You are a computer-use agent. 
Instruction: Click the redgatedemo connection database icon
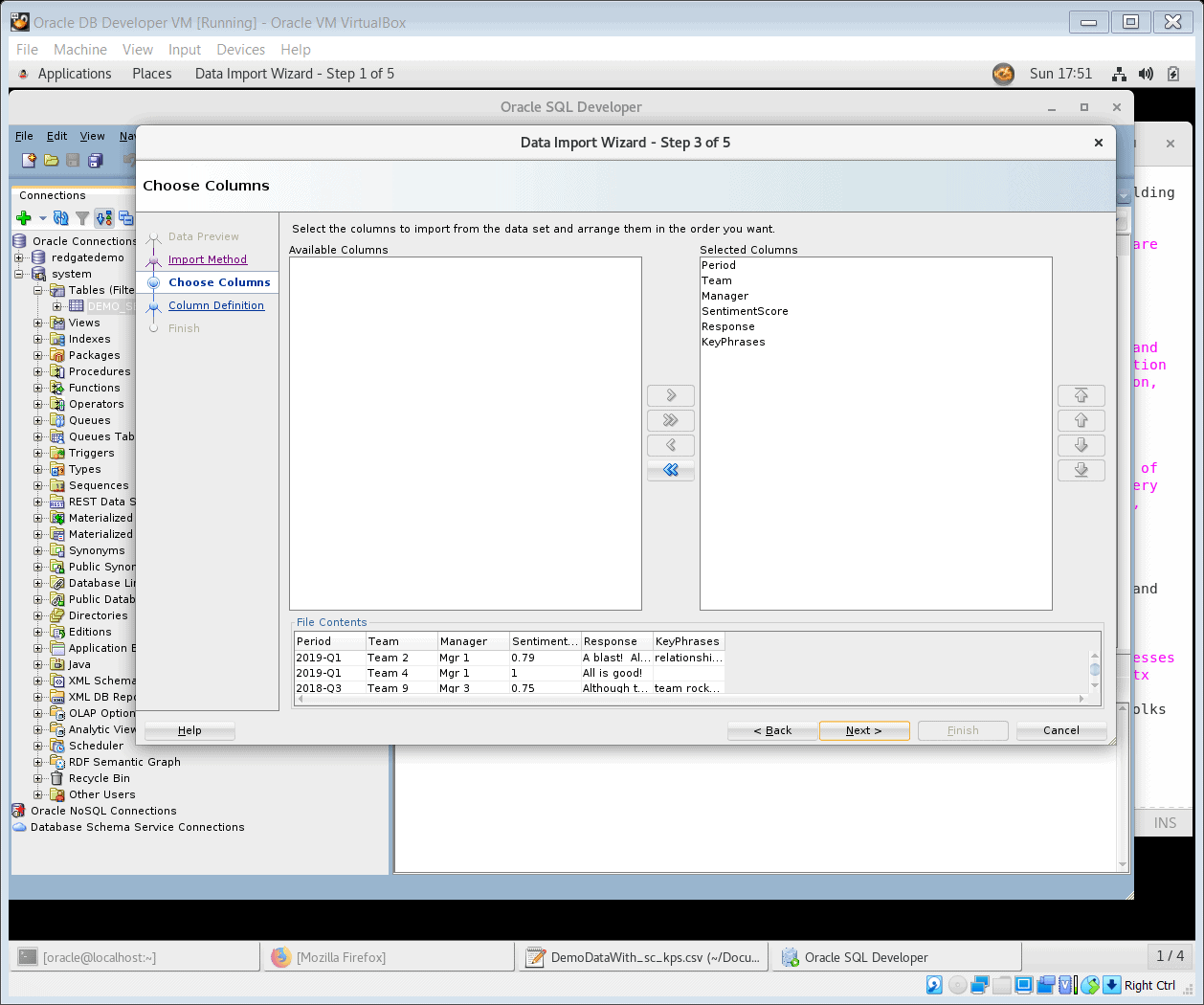(x=38, y=257)
